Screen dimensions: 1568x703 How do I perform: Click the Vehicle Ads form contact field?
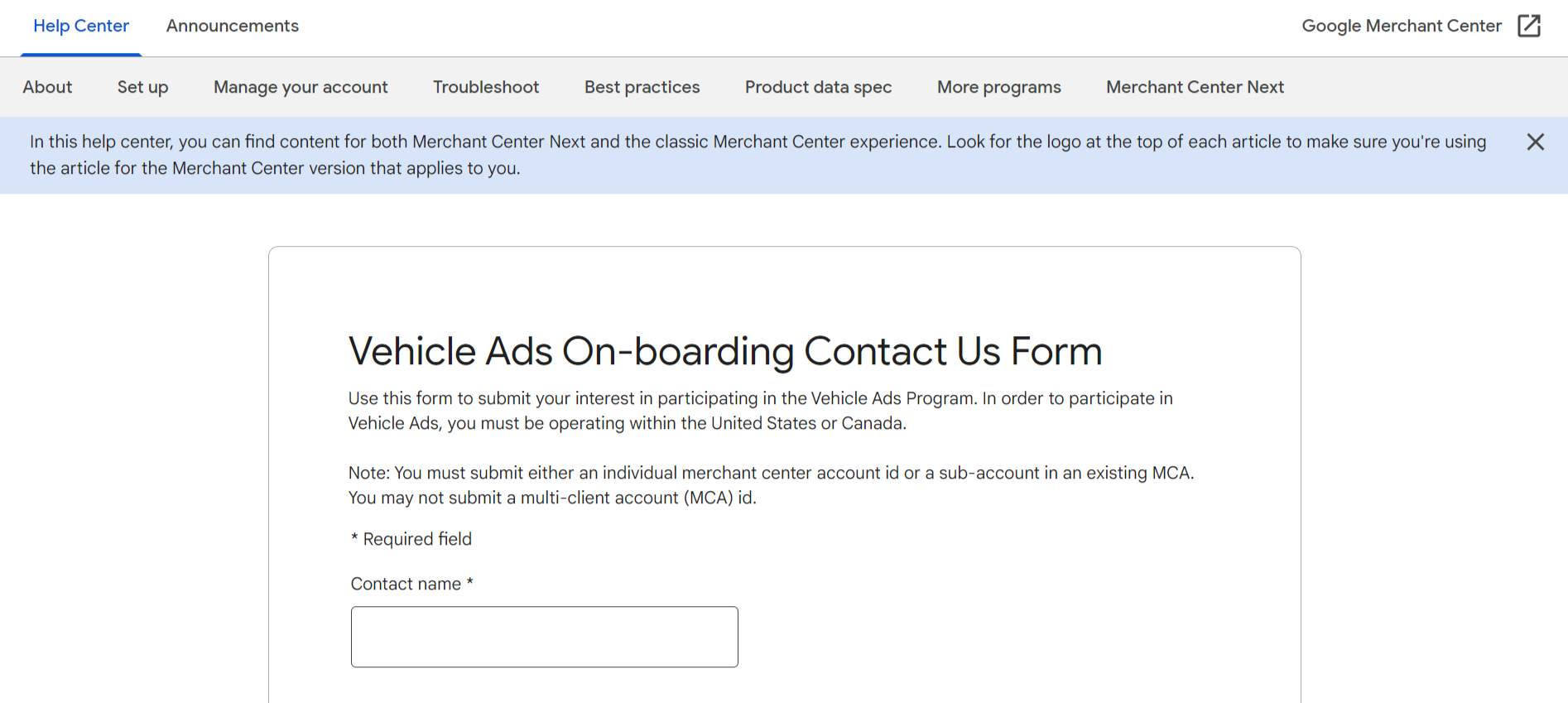click(544, 636)
